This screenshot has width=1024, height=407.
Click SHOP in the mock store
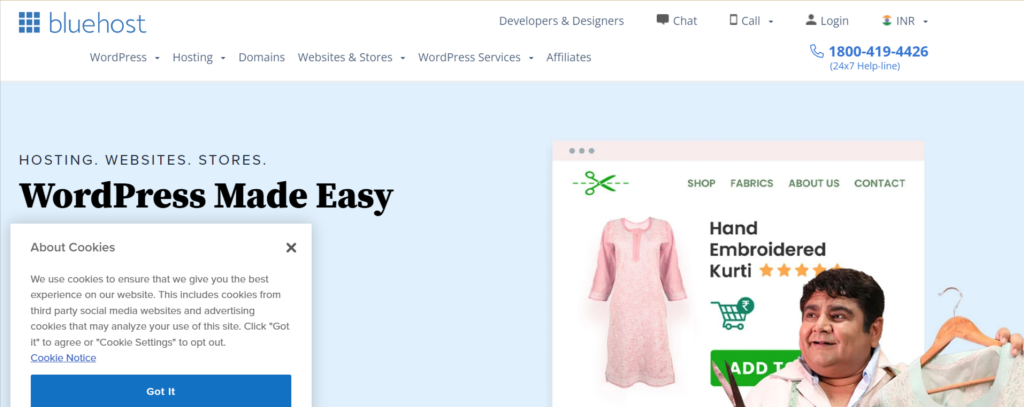(701, 184)
